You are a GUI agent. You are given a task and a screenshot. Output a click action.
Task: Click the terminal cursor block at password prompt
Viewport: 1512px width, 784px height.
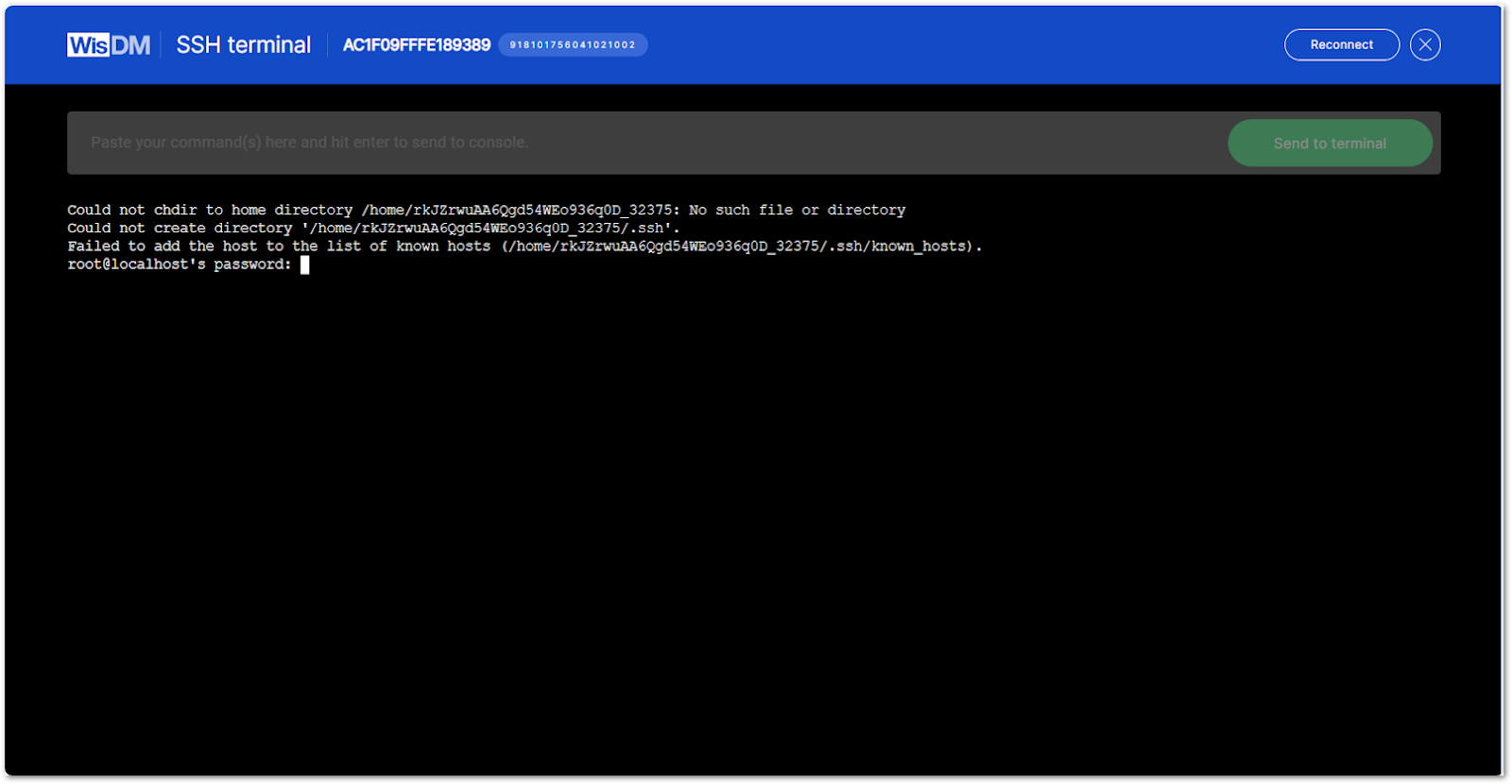[x=304, y=265]
